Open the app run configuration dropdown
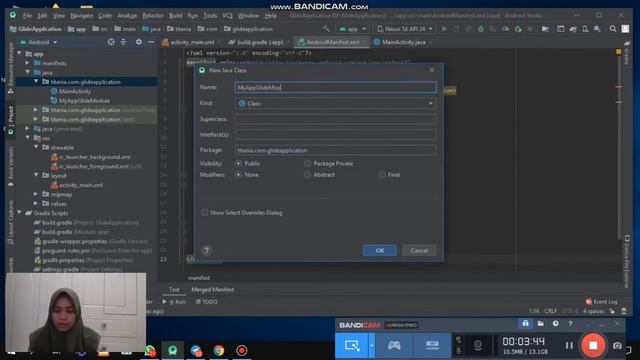This screenshot has width=640, height=360. coord(352,29)
